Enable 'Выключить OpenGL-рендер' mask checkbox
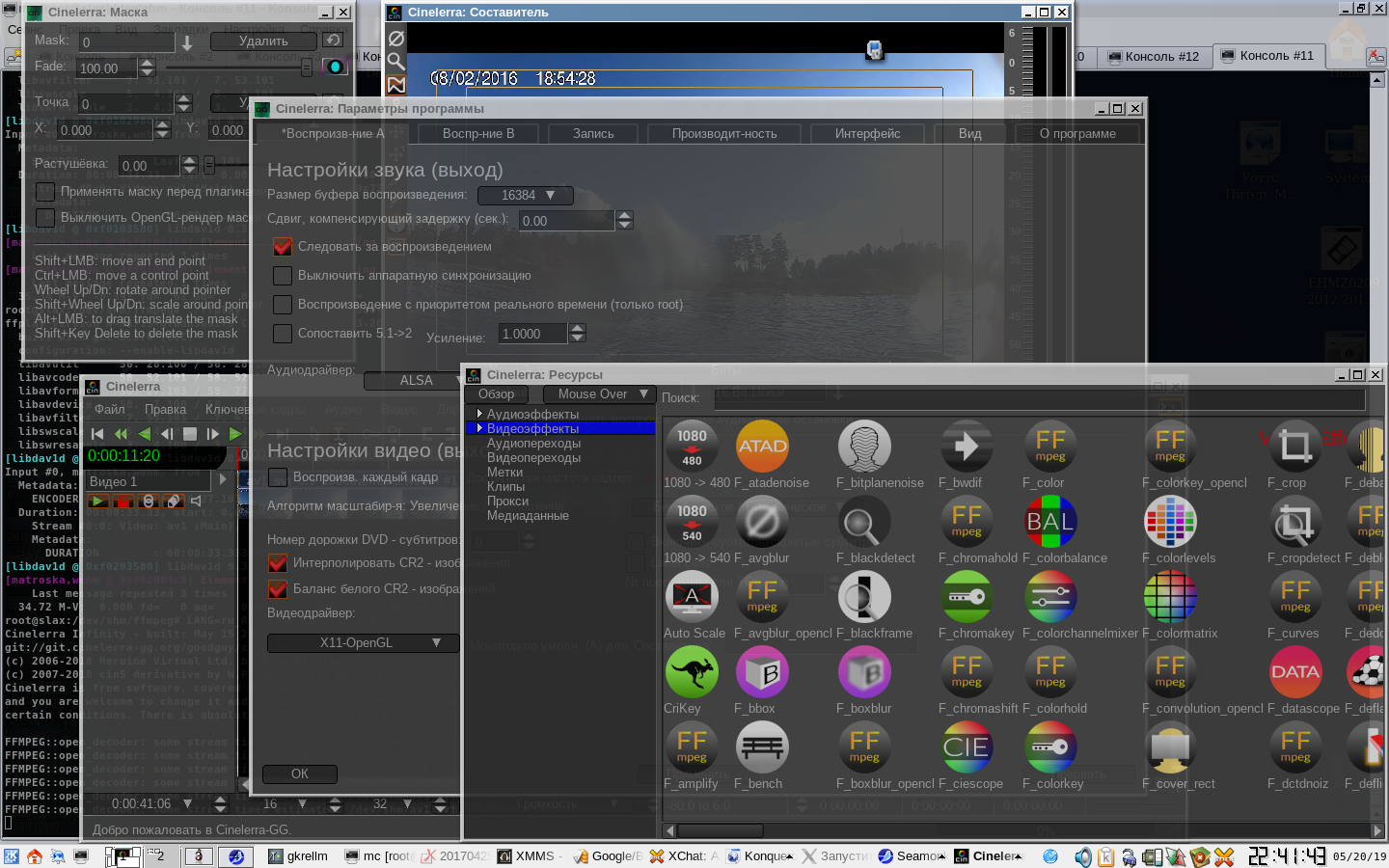Screen dimensions: 1389x868 45,218
